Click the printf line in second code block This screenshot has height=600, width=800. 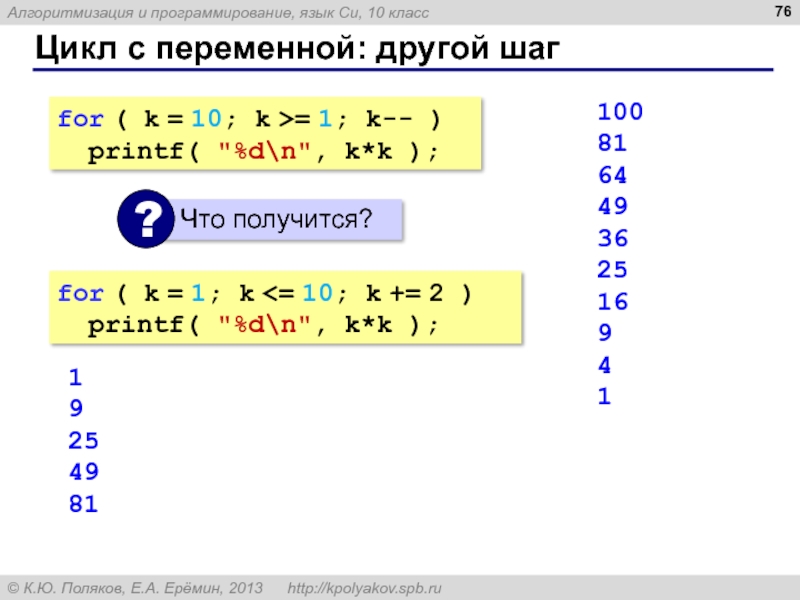point(263,325)
